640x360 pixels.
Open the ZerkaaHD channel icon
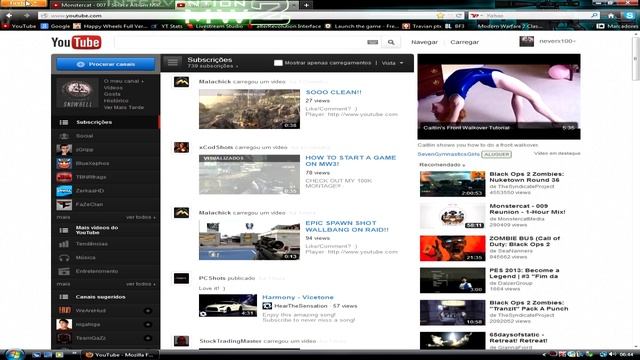pos(64,191)
